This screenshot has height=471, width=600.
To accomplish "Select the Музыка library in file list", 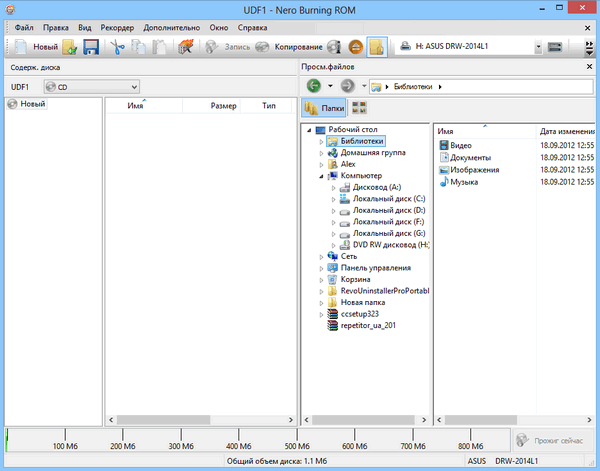I will coord(464,182).
